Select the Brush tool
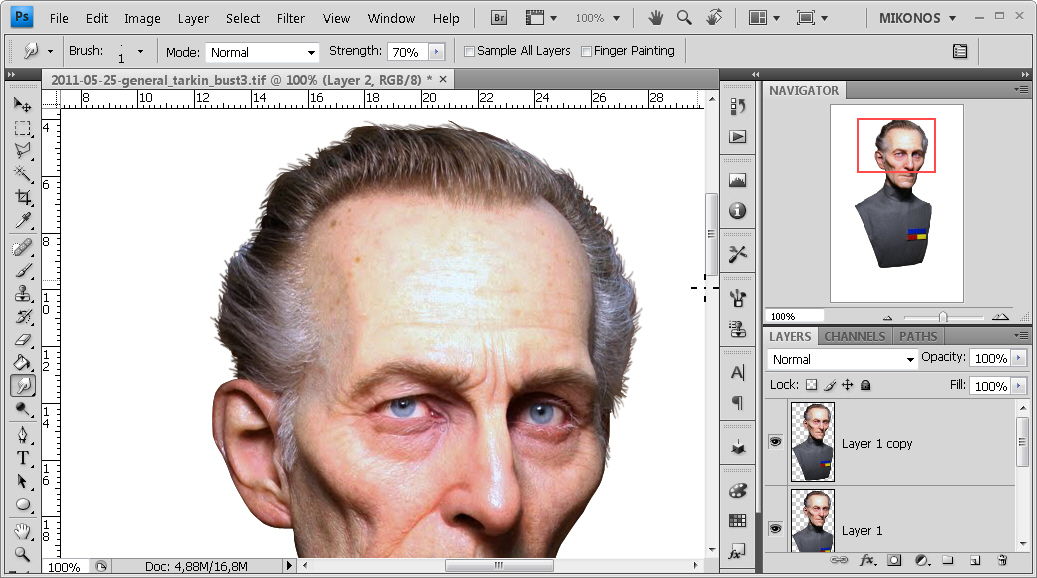The width and height of the screenshot is (1037, 578). 22,270
